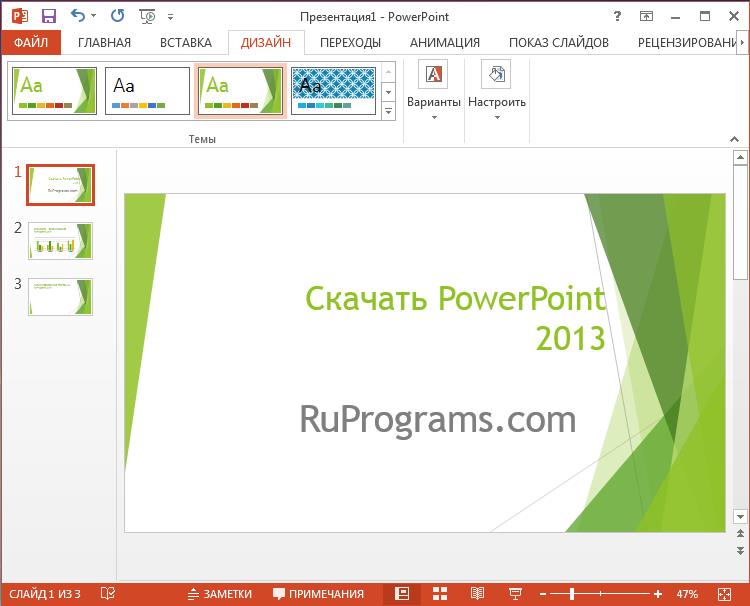Screen dimensions: 750x606
Task: Open ribbon display options icon
Action: (646, 16)
